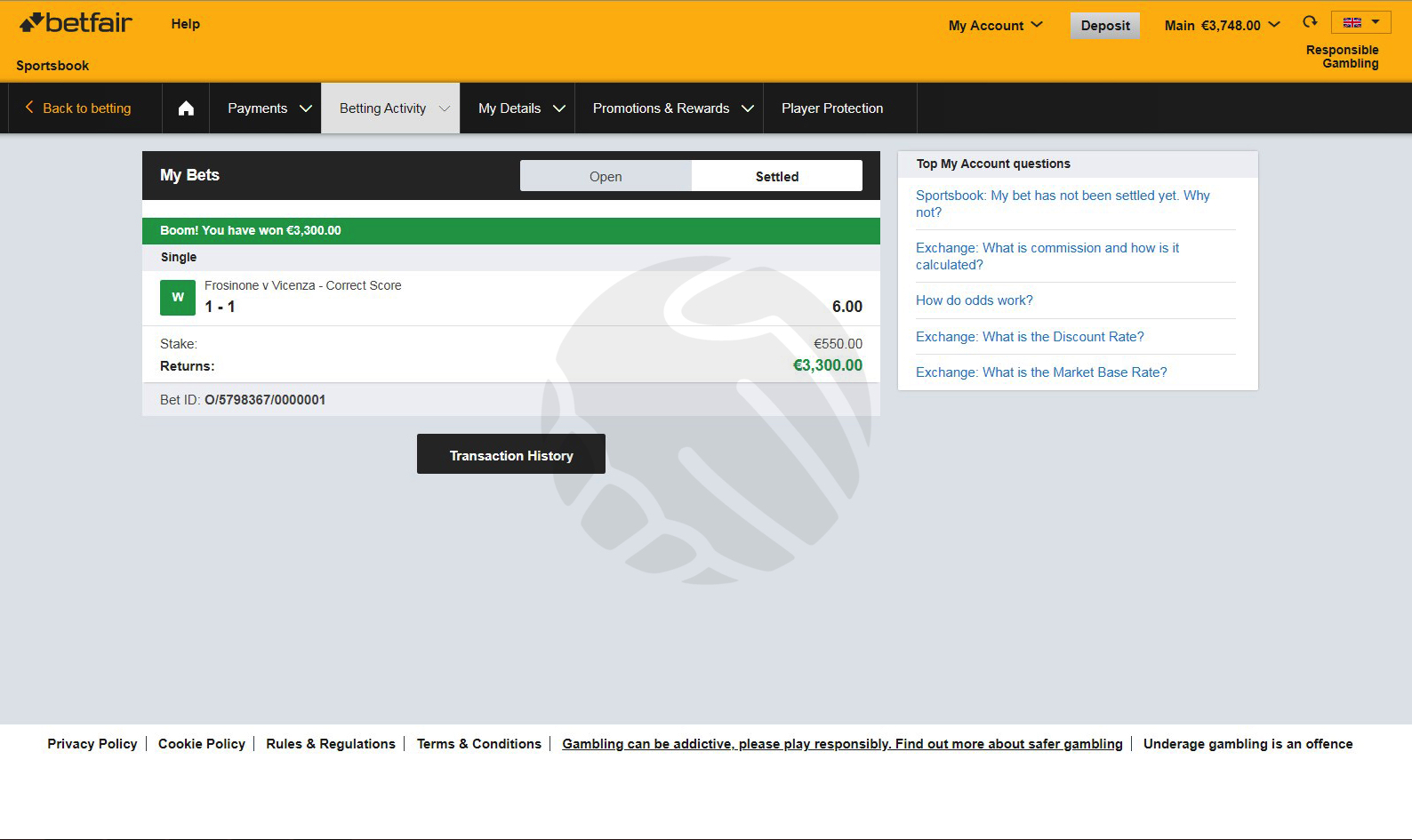This screenshot has height=840, width=1412.
Task: Open the Betting Activity menu
Action: [390, 108]
